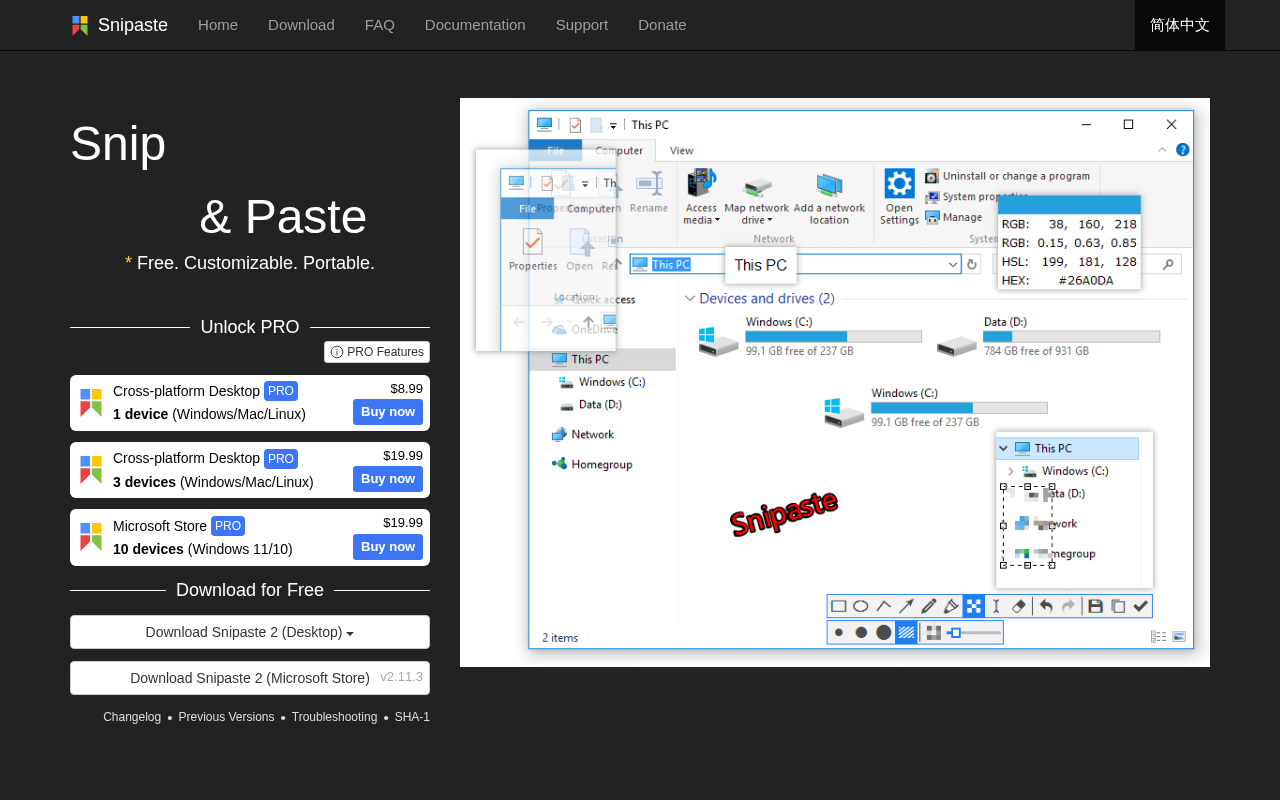Buy the 1 device Cross-platform Desktop PRO
The height and width of the screenshot is (800, 1280).
coord(388,412)
